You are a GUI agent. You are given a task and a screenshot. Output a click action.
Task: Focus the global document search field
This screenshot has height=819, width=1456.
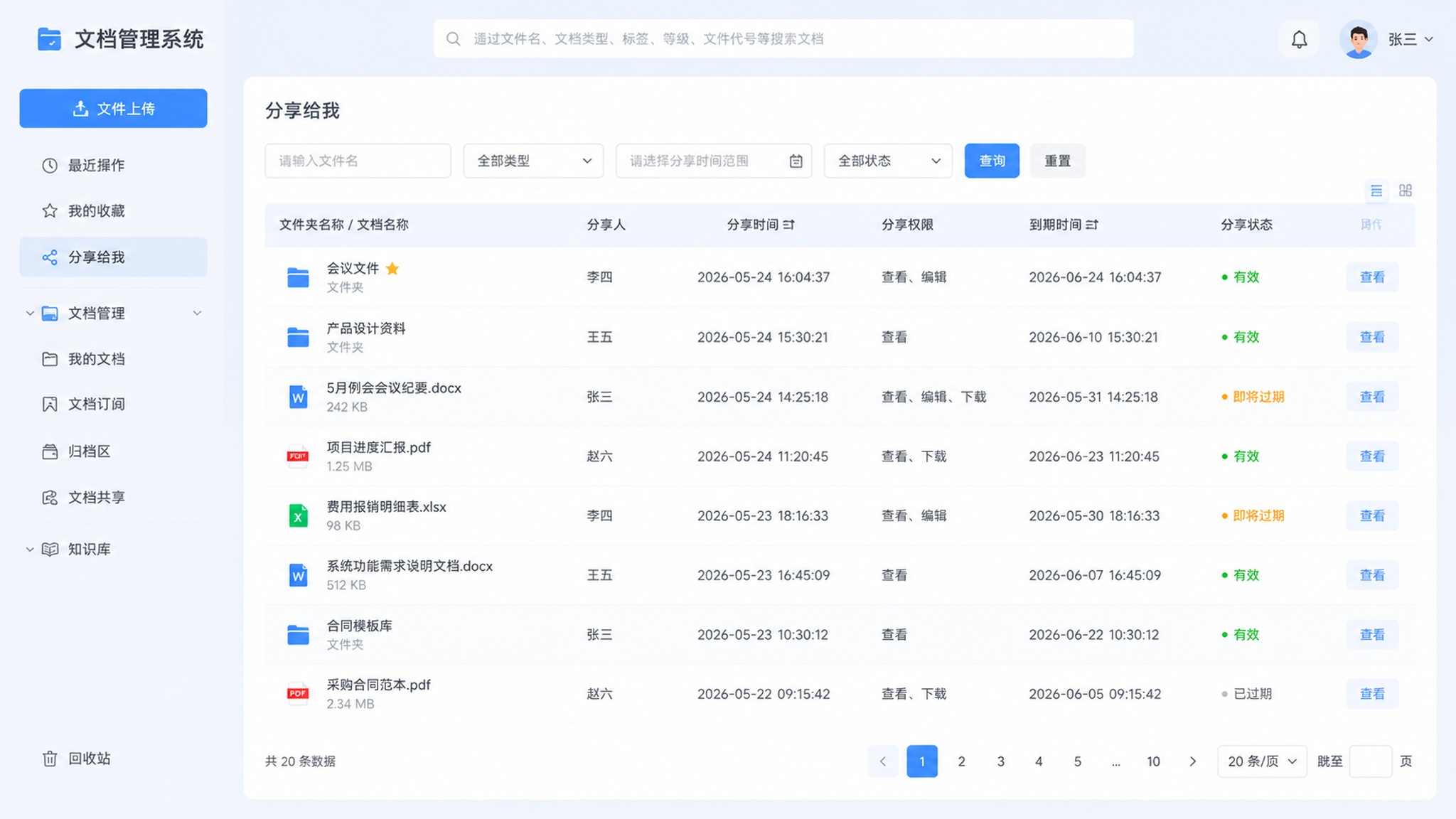point(783,38)
